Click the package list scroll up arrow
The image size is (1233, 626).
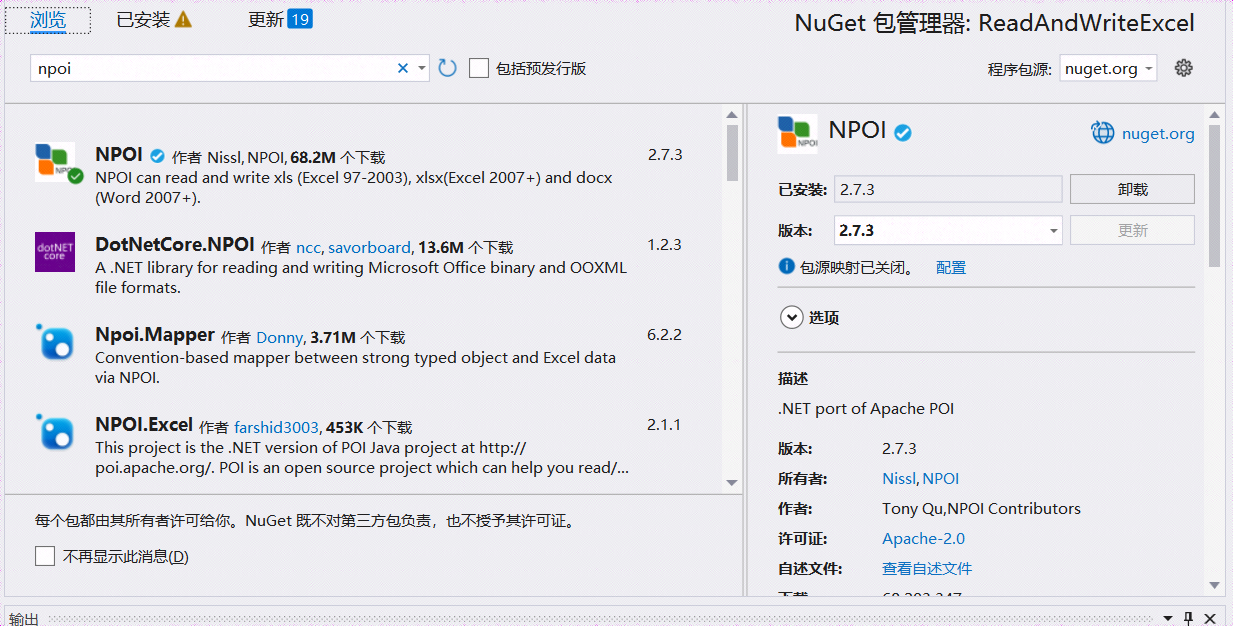[732, 113]
